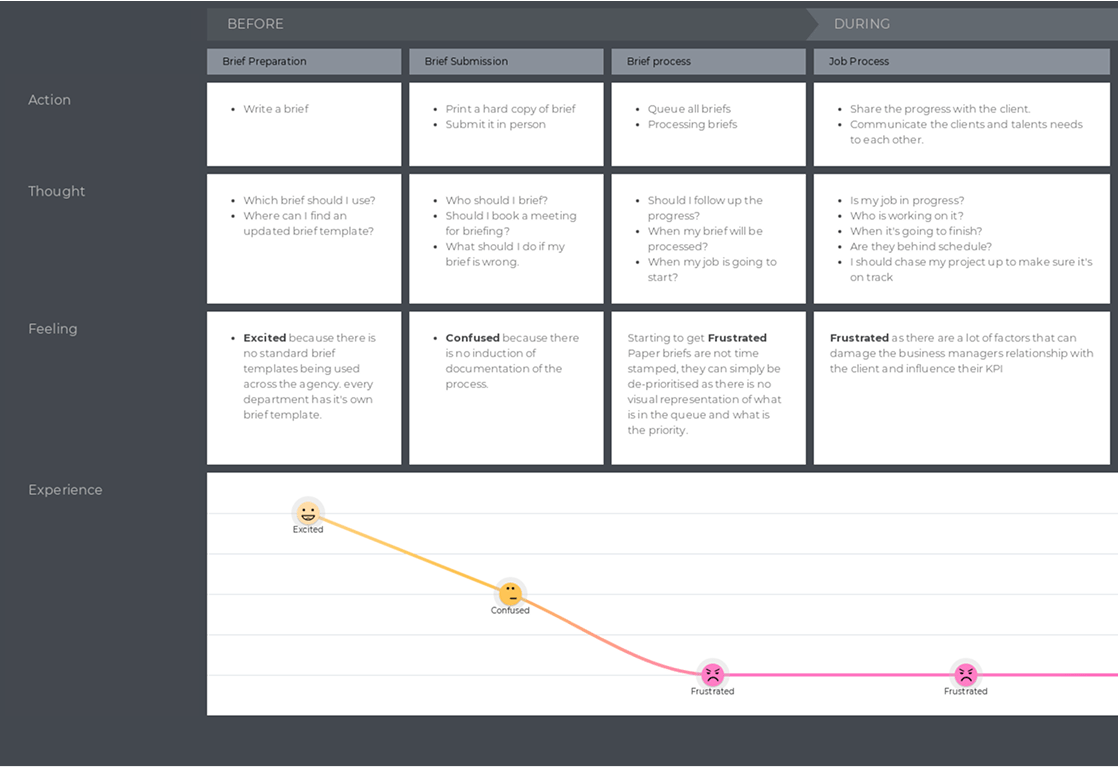Click the "Queue all briefs" action card
Viewport: 1119px width, 767px height.
[708, 124]
